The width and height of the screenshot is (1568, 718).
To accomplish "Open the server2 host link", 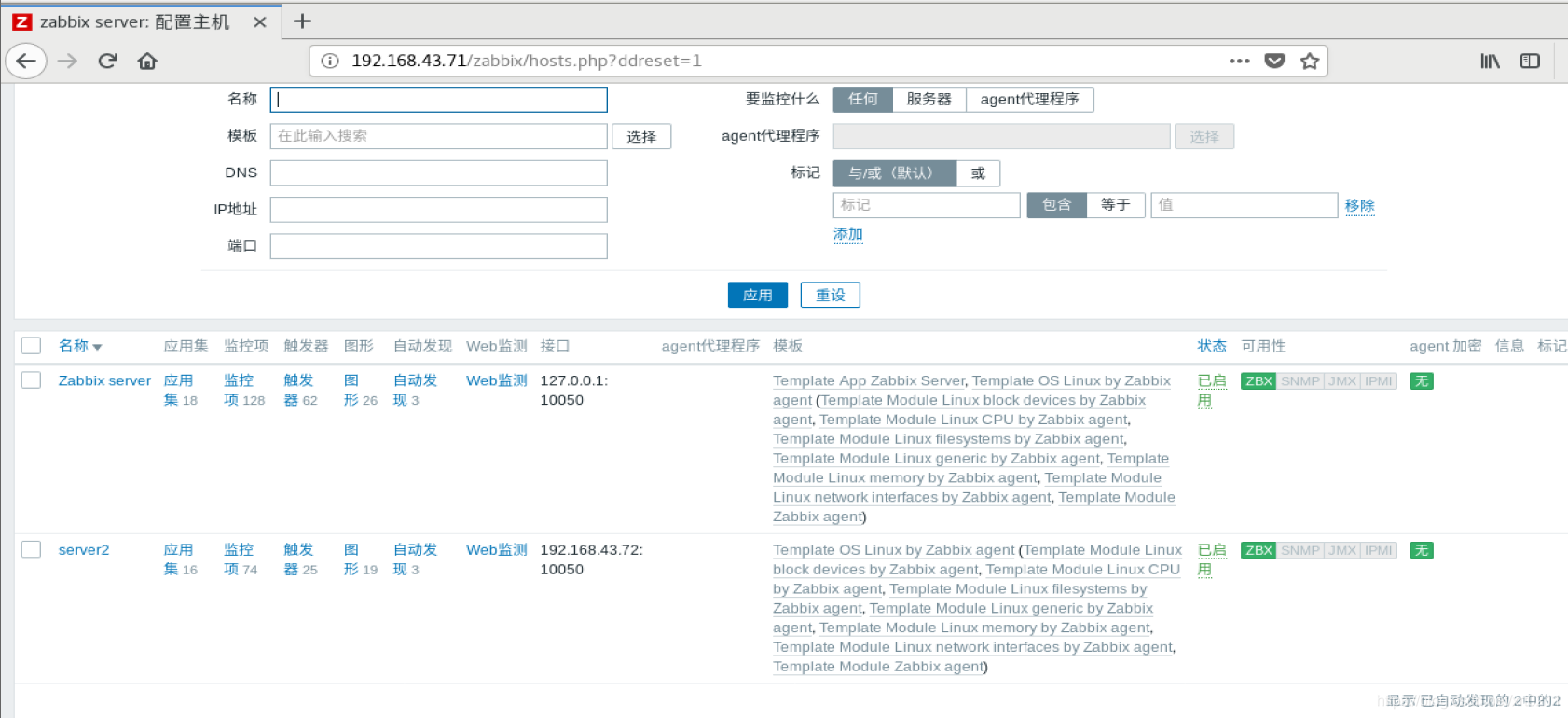I will 84,550.
